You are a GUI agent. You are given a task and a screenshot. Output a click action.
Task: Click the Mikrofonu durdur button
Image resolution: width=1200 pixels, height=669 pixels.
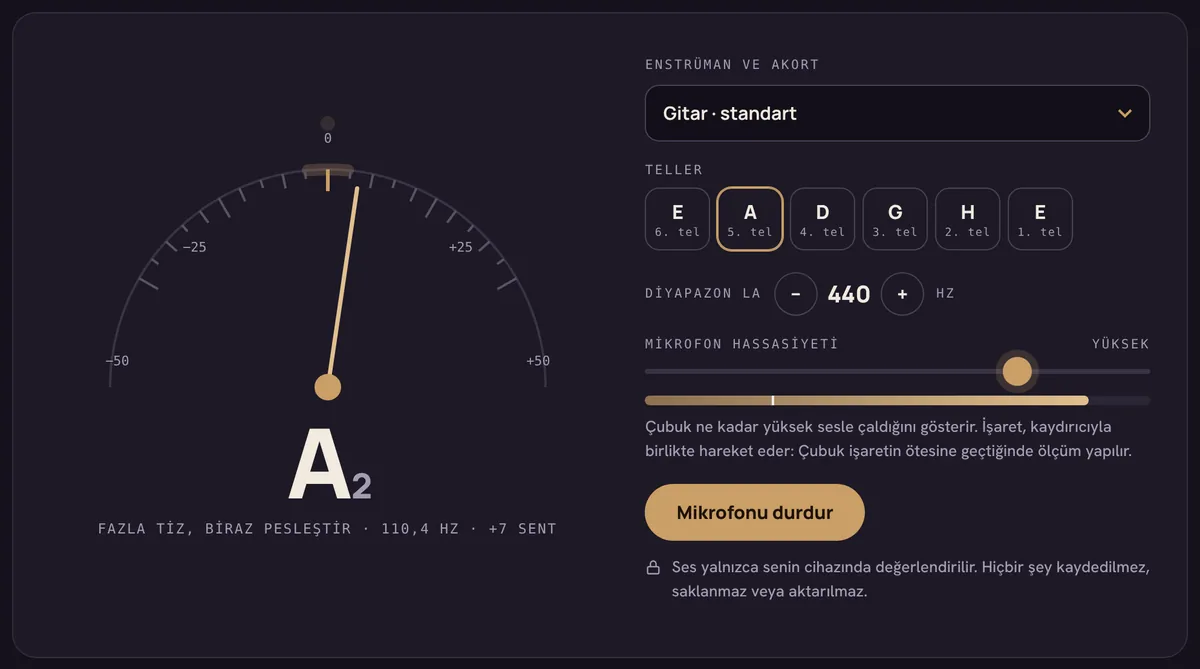coord(755,512)
